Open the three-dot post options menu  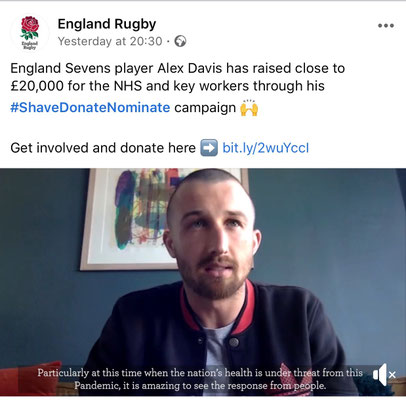pos(386,25)
